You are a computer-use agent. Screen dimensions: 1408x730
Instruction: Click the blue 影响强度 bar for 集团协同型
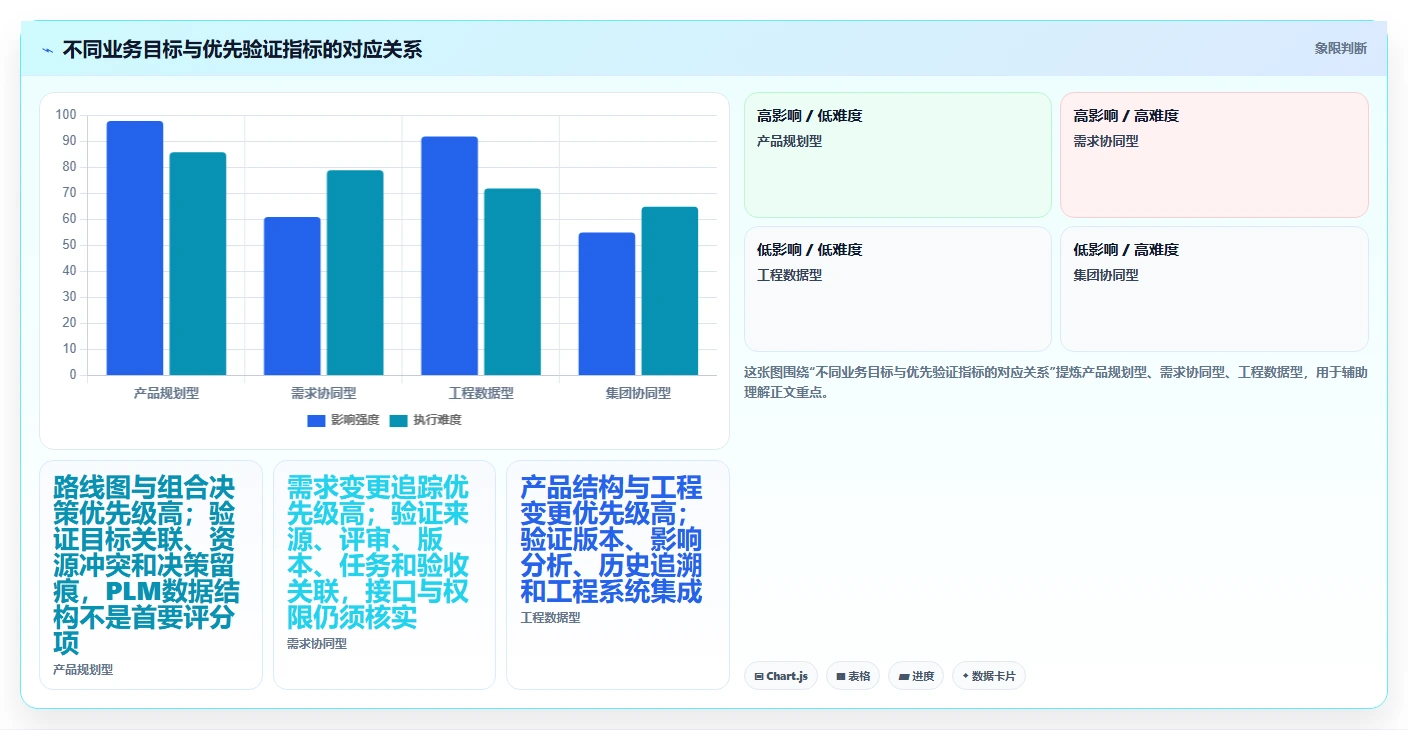click(606, 304)
